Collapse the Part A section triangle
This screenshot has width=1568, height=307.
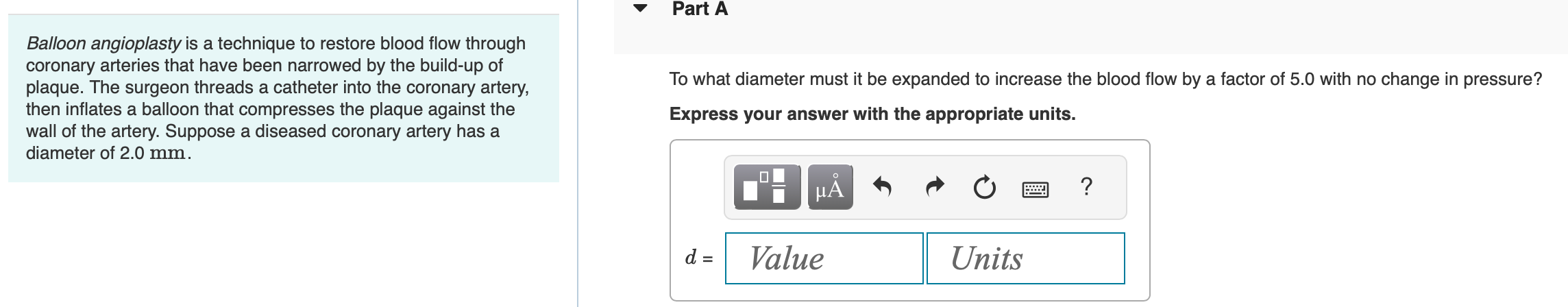pos(640,9)
